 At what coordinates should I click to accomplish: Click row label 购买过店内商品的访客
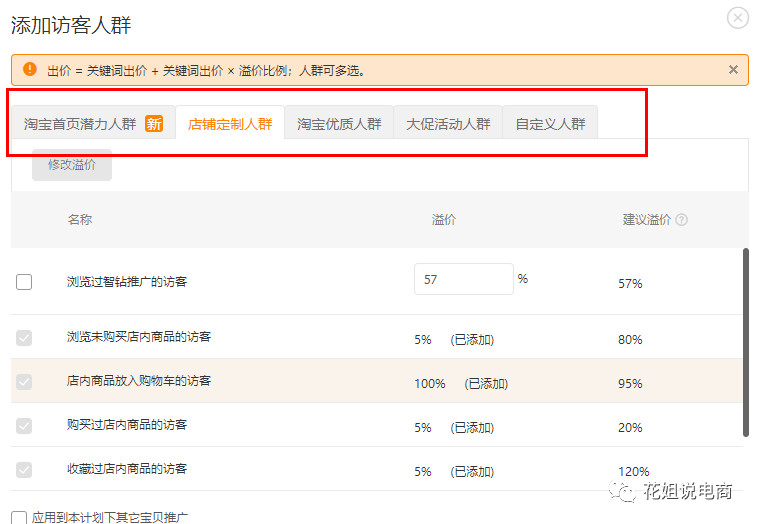[x=127, y=425]
